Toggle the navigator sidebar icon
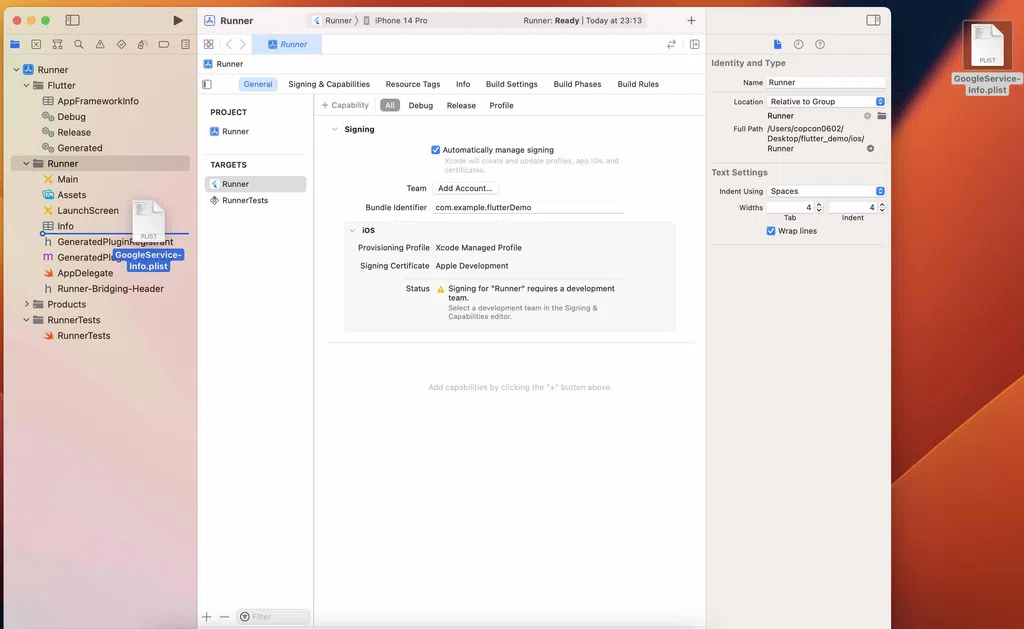Viewport: 1024px width, 629px height. (x=72, y=20)
